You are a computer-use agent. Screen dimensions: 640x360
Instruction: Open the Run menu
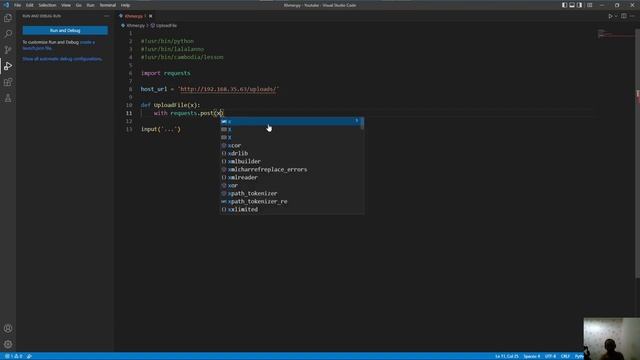(x=91, y=5)
